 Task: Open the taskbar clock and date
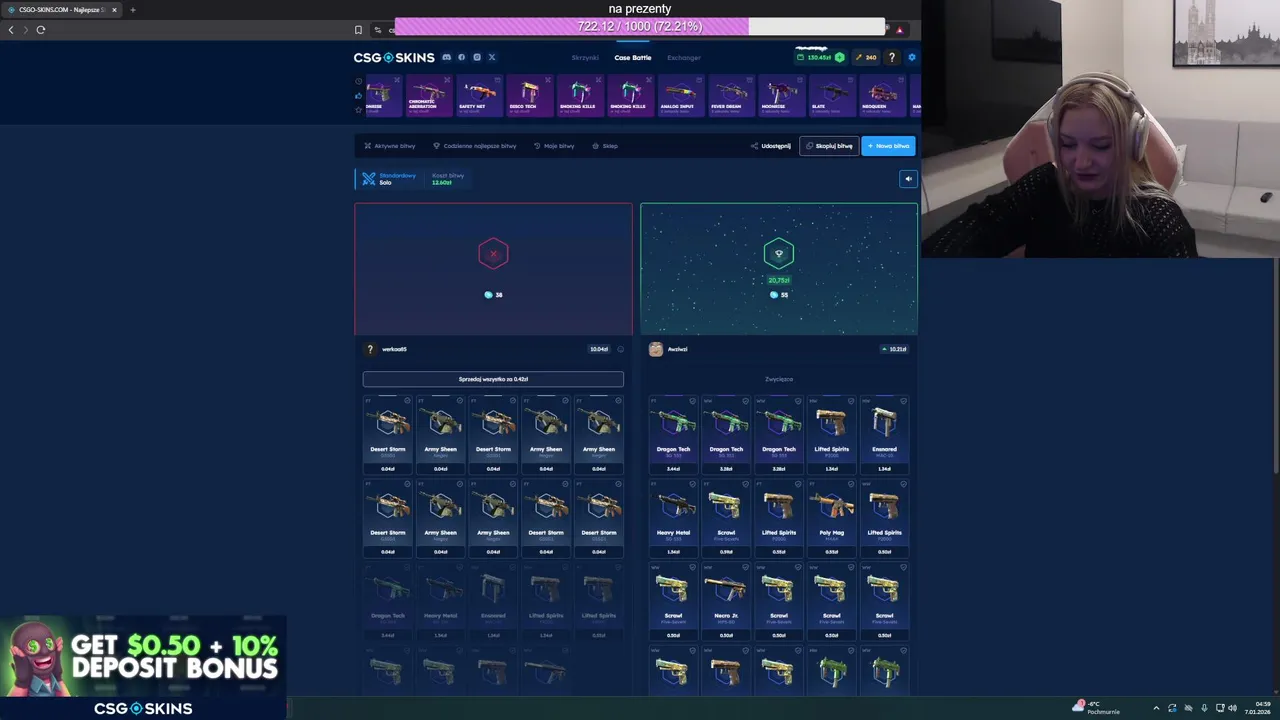point(1257,708)
